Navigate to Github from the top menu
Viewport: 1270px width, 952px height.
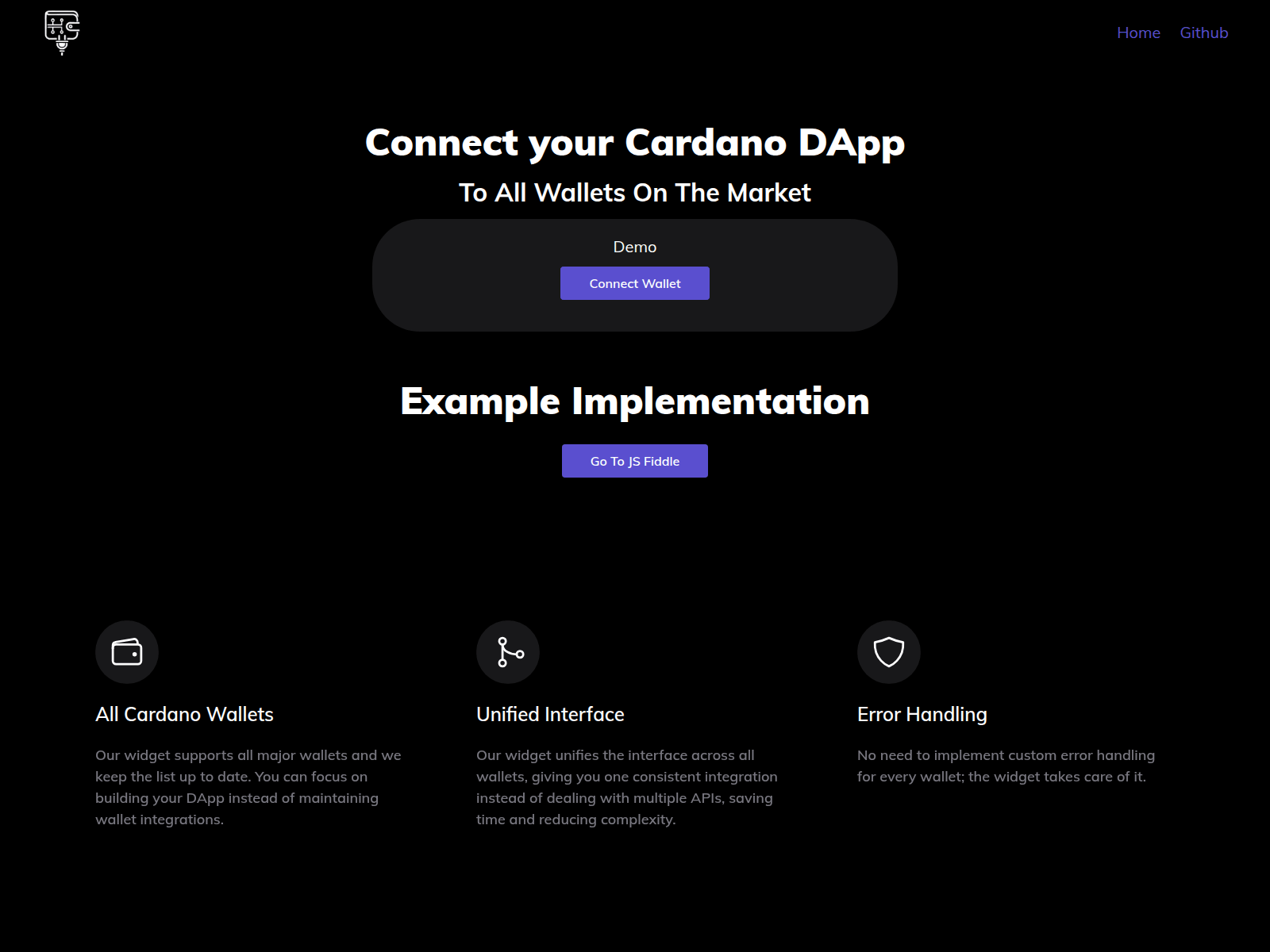[1203, 33]
